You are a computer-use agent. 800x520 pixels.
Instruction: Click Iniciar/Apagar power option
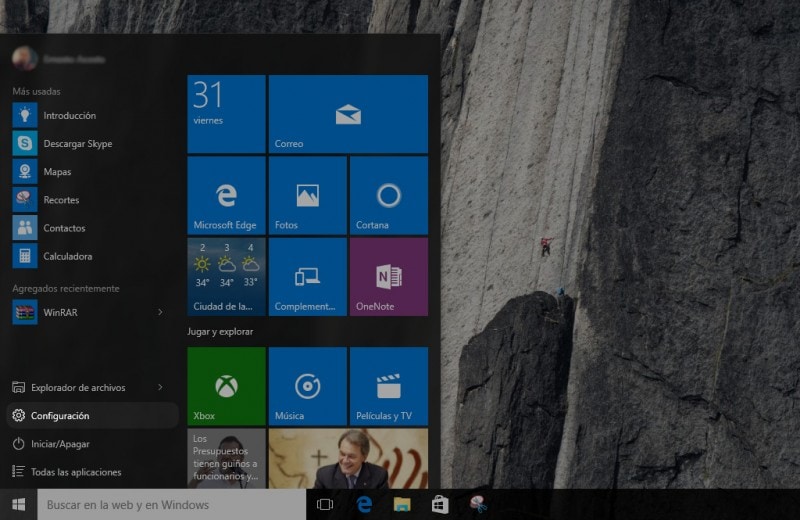tap(51, 443)
